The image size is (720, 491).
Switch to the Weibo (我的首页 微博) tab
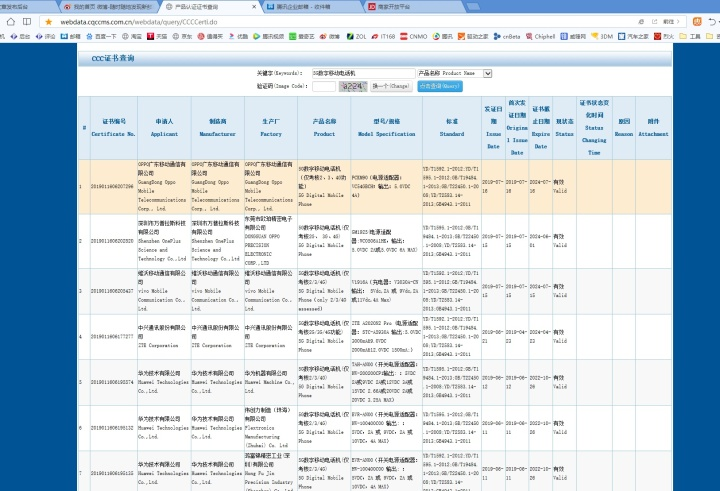[108, 6]
